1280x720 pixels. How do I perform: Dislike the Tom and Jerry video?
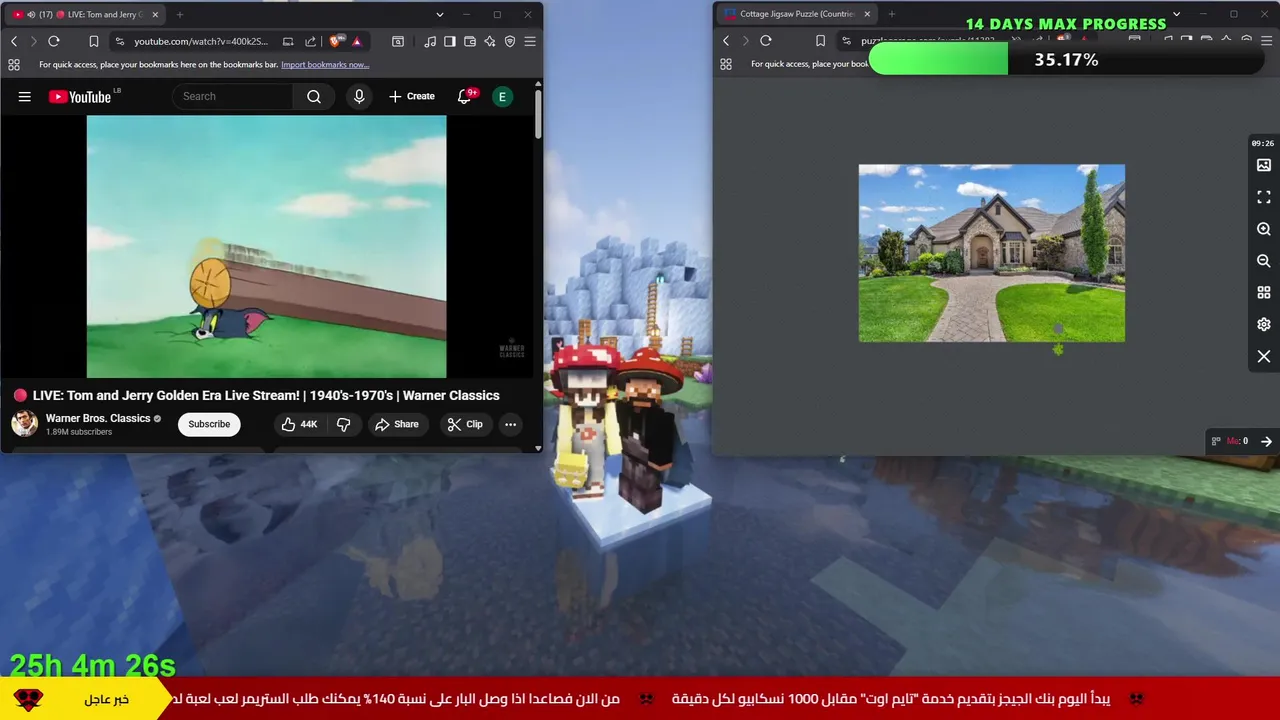343,424
